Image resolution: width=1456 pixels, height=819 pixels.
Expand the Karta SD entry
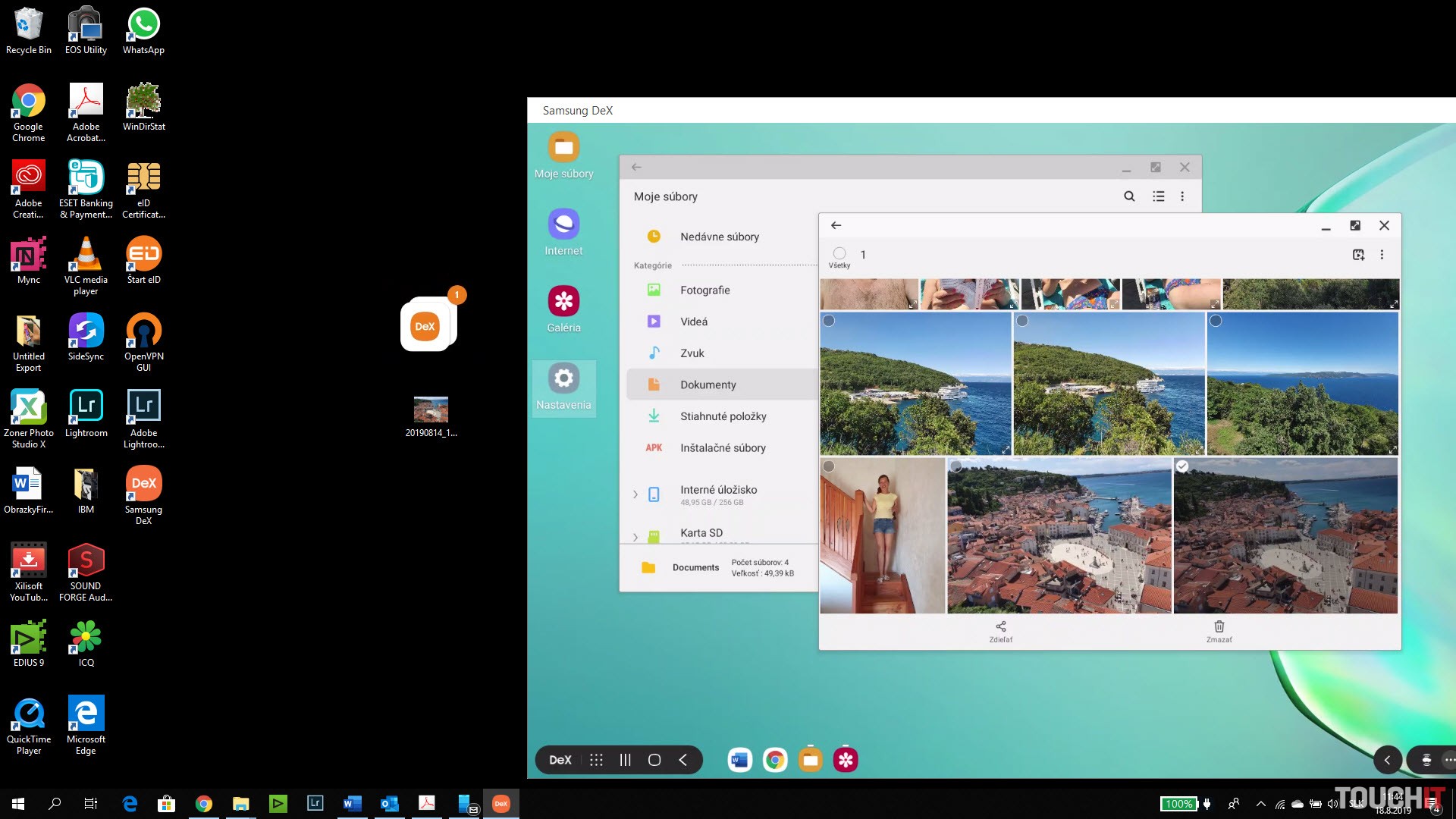coord(635,537)
